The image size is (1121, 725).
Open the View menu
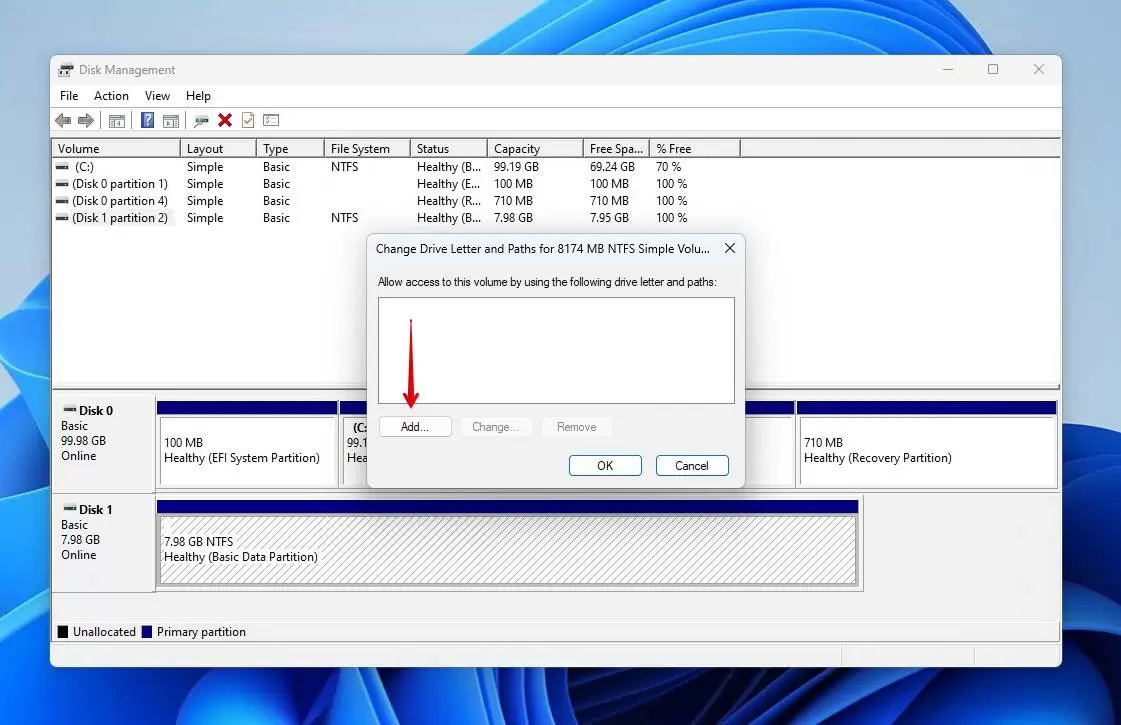point(157,96)
